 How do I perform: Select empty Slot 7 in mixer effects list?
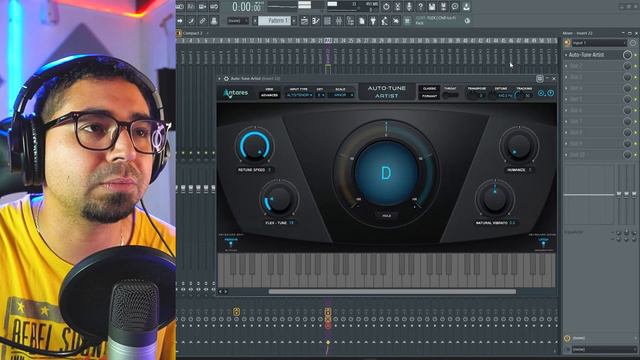pyautogui.click(x=593, y=121)
